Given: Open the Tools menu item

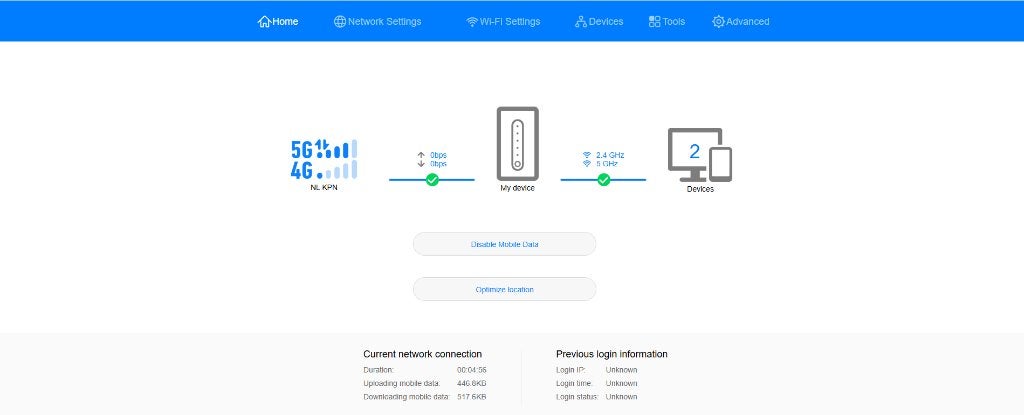Looking at the screenshot, I should pos(667,22).
